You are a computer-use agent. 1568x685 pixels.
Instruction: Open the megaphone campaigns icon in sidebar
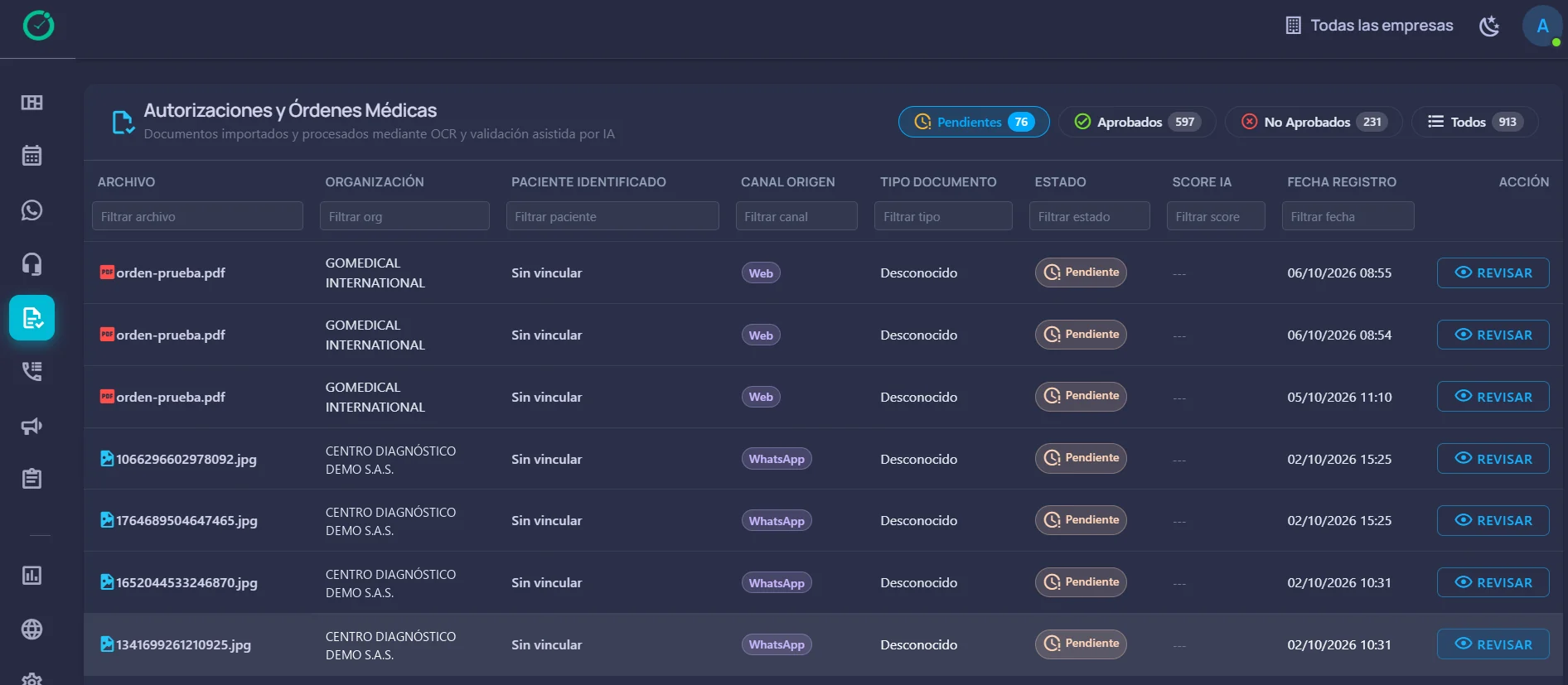(x=31, y=426)
